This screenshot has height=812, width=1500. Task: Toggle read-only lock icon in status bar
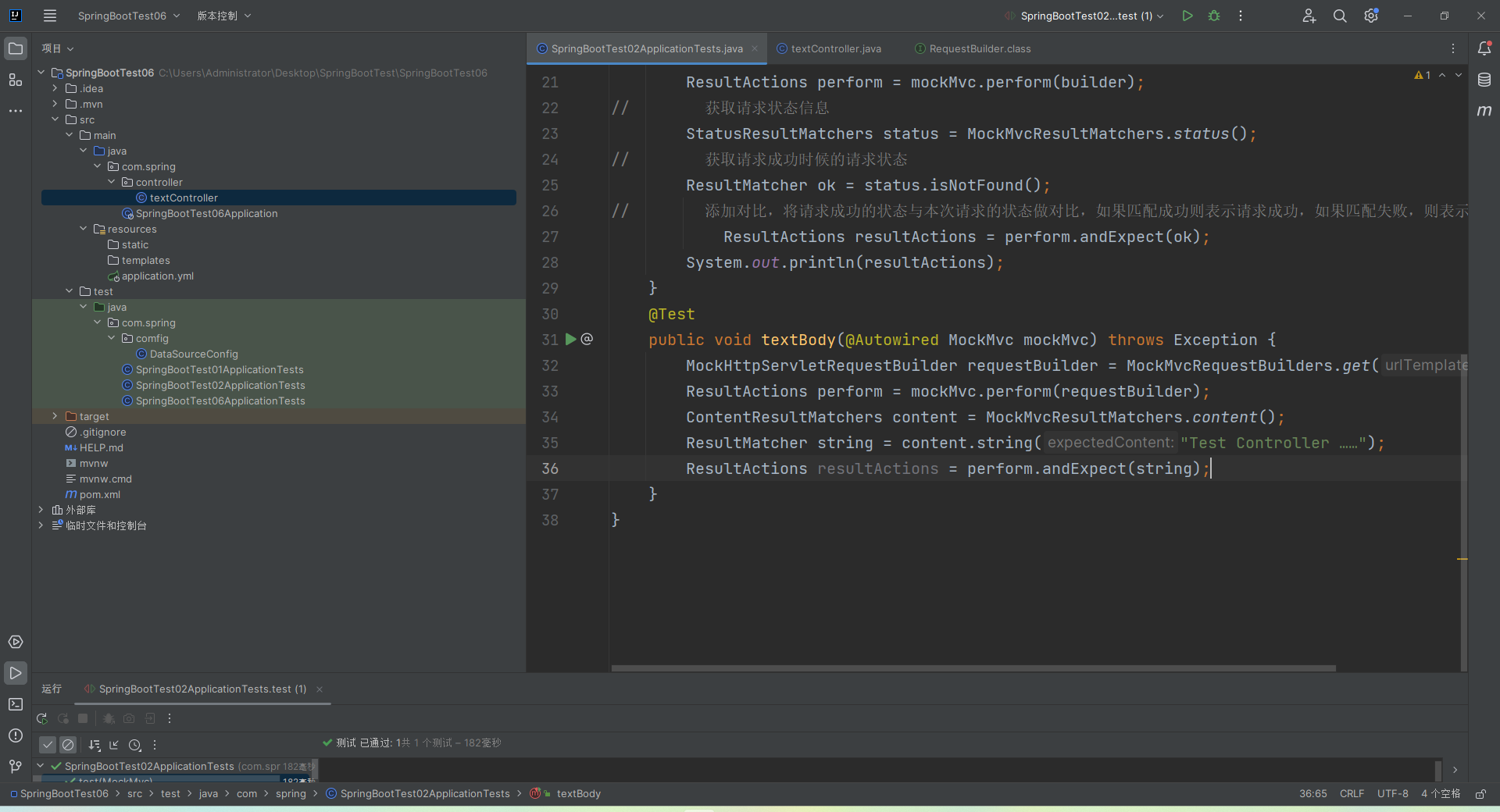1480,793
